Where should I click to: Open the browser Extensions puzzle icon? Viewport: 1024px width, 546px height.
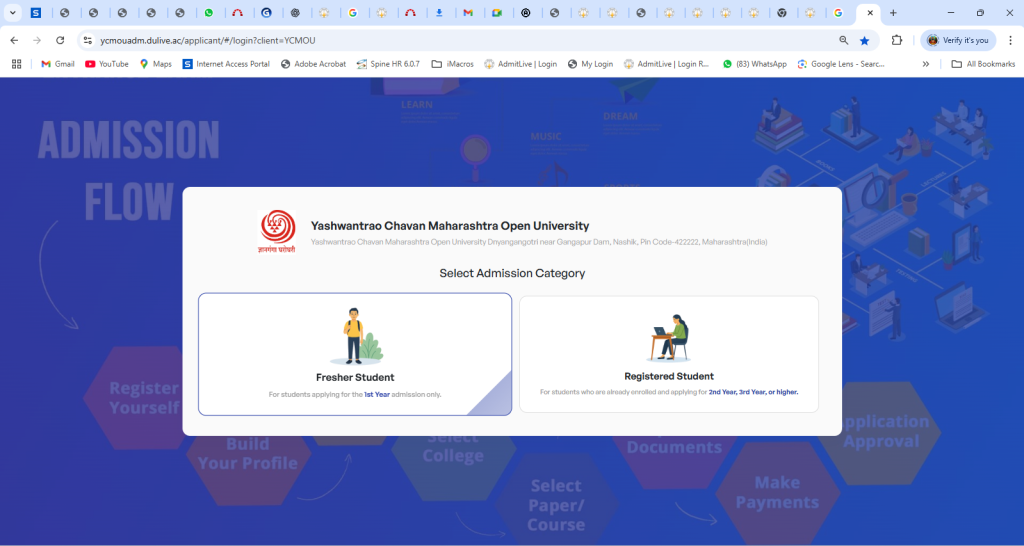click(897, 40)
